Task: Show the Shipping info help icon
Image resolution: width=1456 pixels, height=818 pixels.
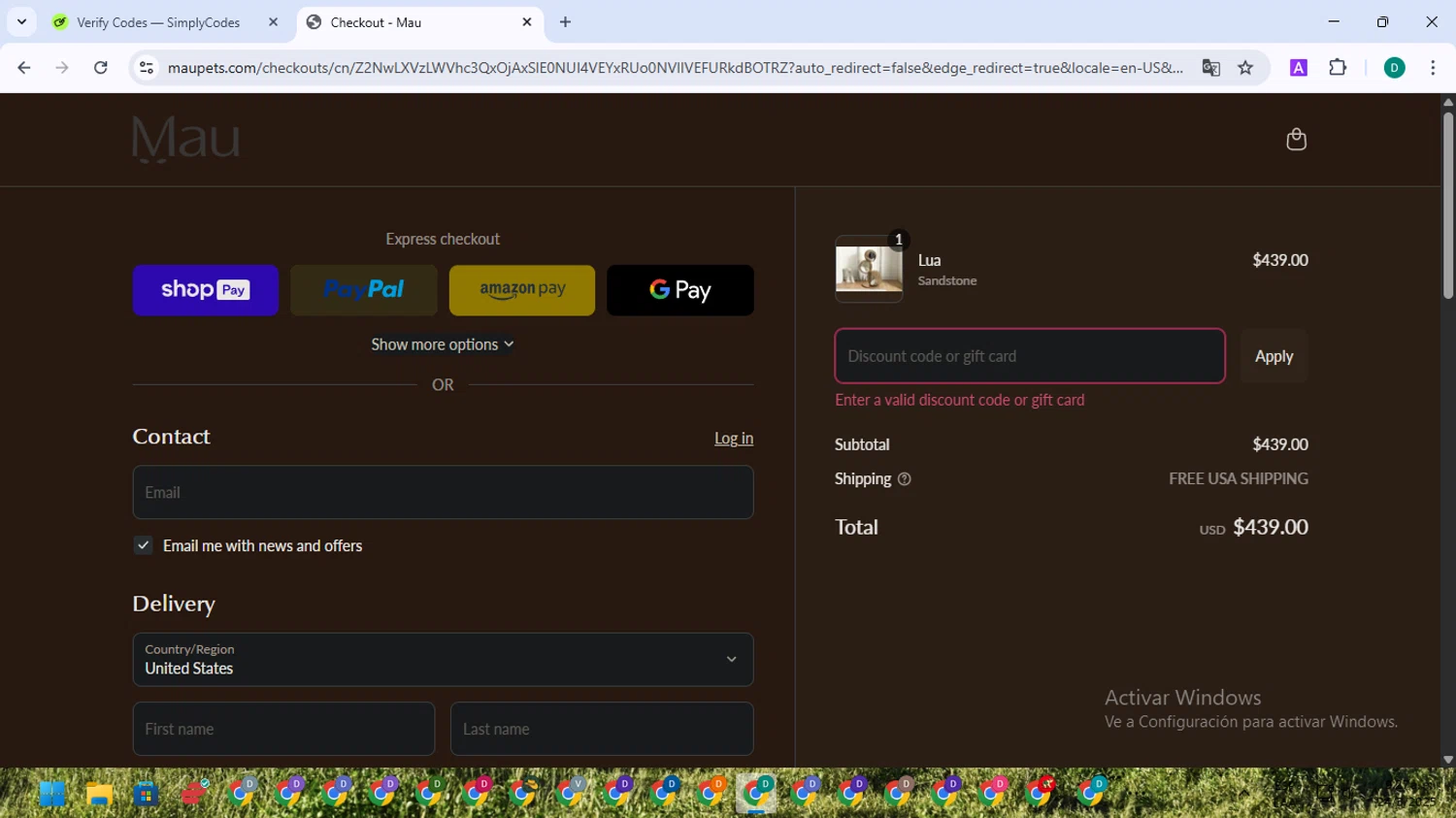Action: [905, 479]
